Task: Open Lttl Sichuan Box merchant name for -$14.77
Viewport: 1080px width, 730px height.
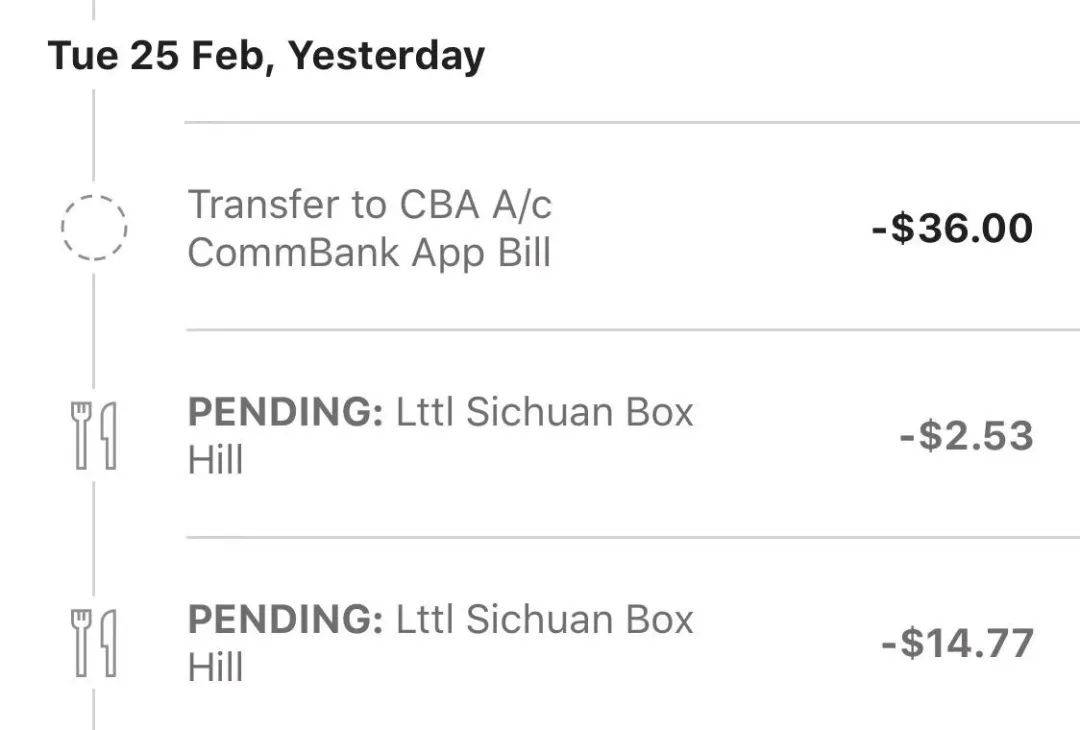Action: 544,619
